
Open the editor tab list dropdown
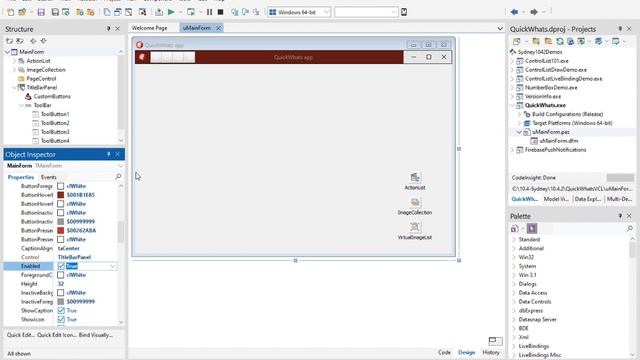[x=500, y=29]
